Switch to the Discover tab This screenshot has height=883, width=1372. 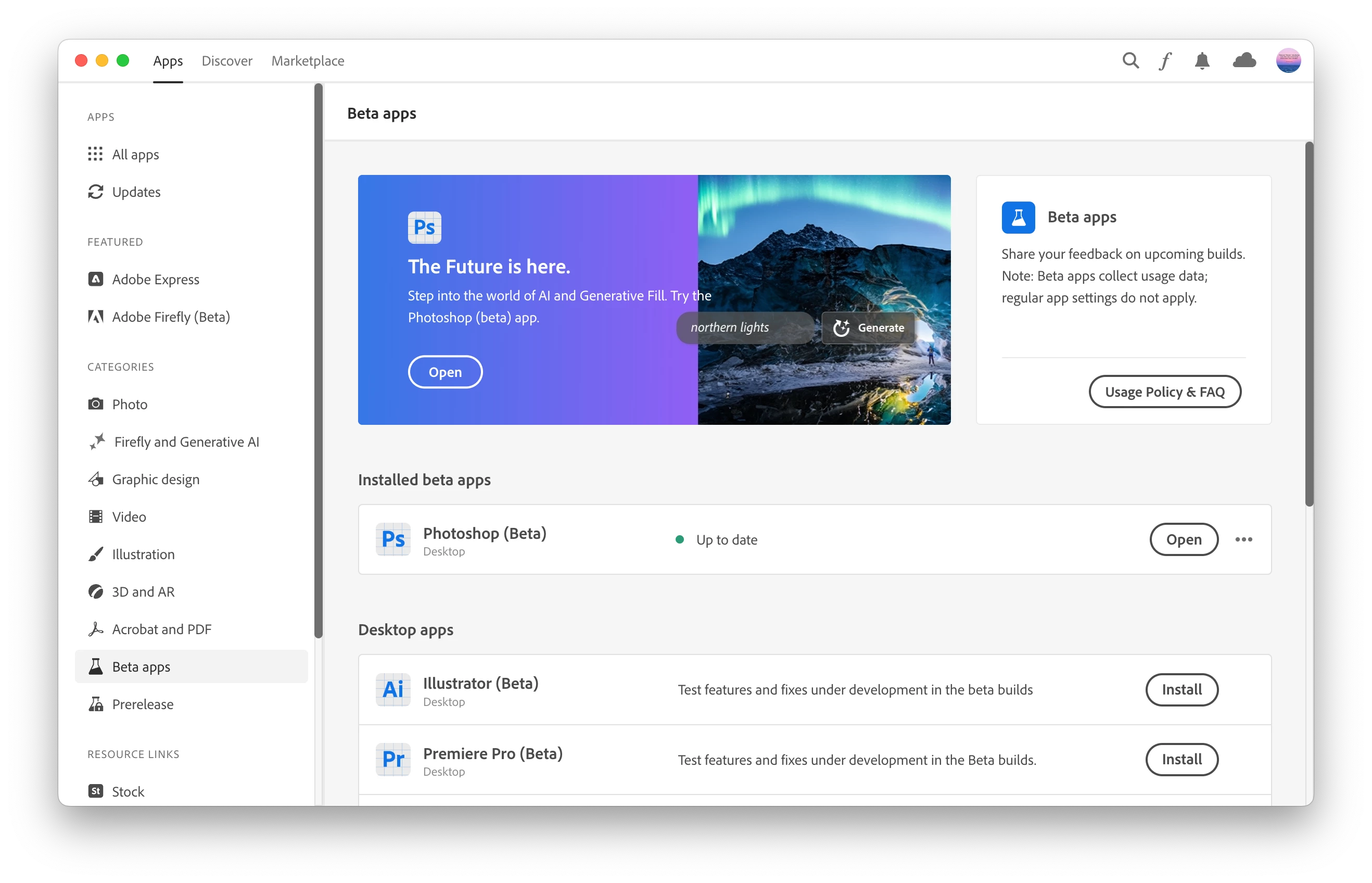click(x=227, y=61)
